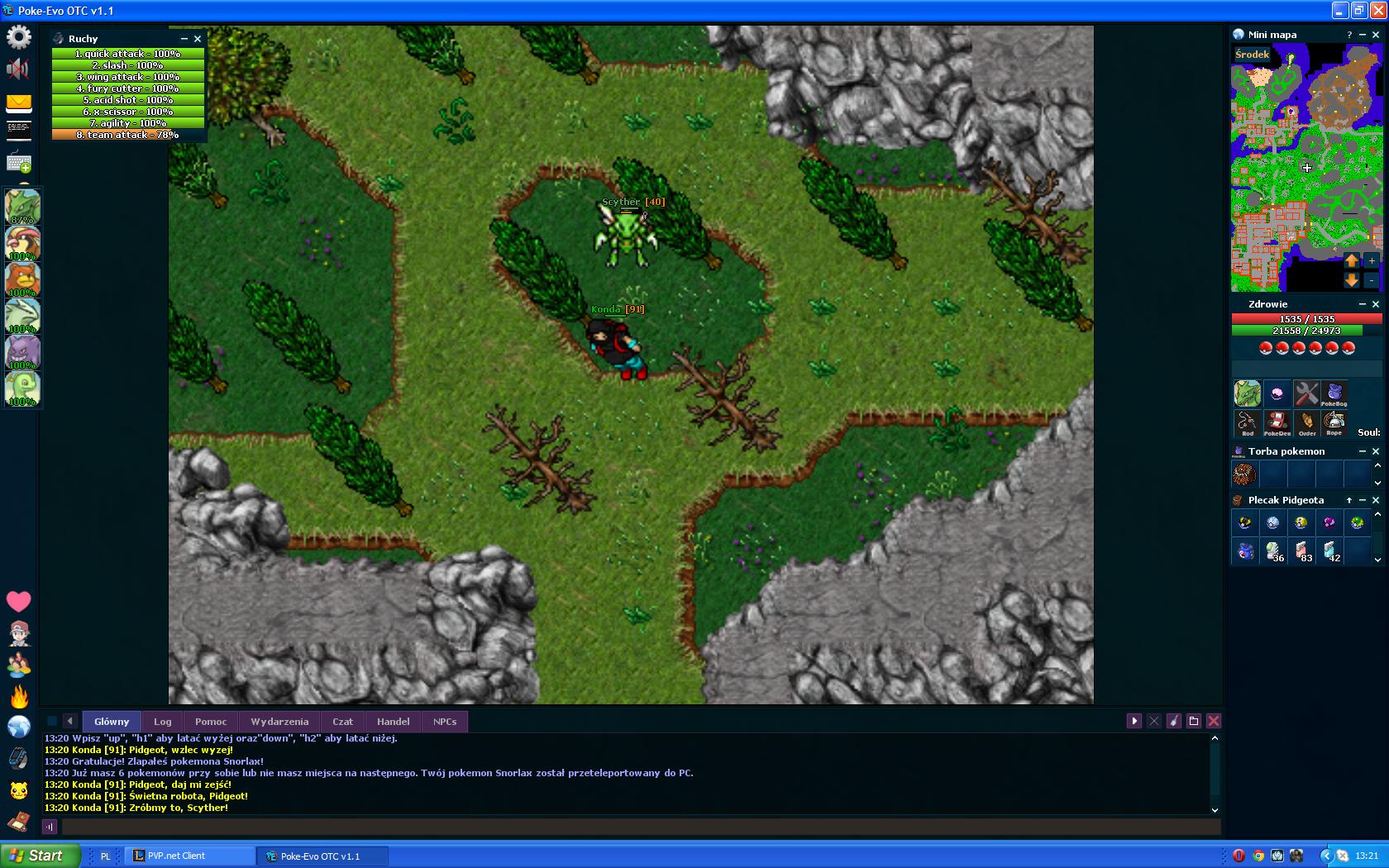The width and height of the screenshot is (1389, 868).
Task: Toggle the muted sound speaker icon
Action: (x=18, y=69)
